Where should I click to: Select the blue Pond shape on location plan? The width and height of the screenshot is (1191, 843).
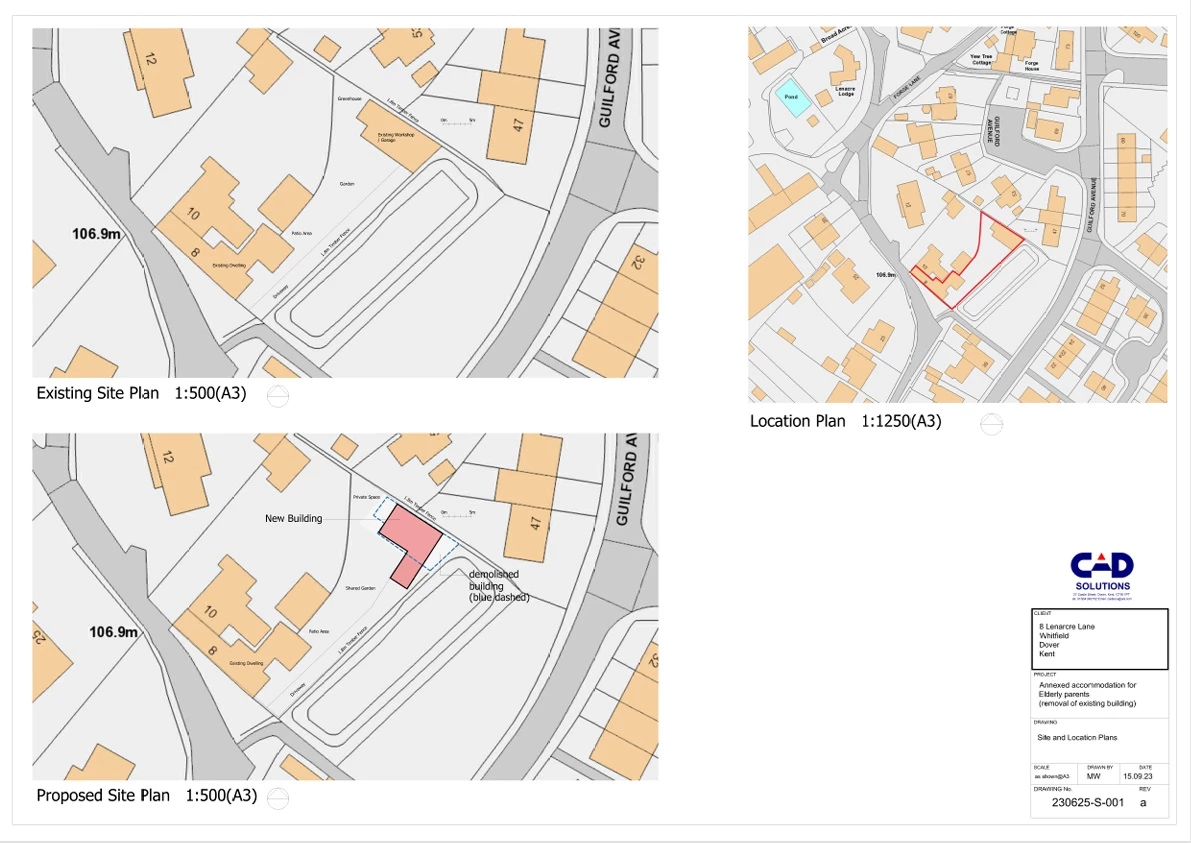791,98
